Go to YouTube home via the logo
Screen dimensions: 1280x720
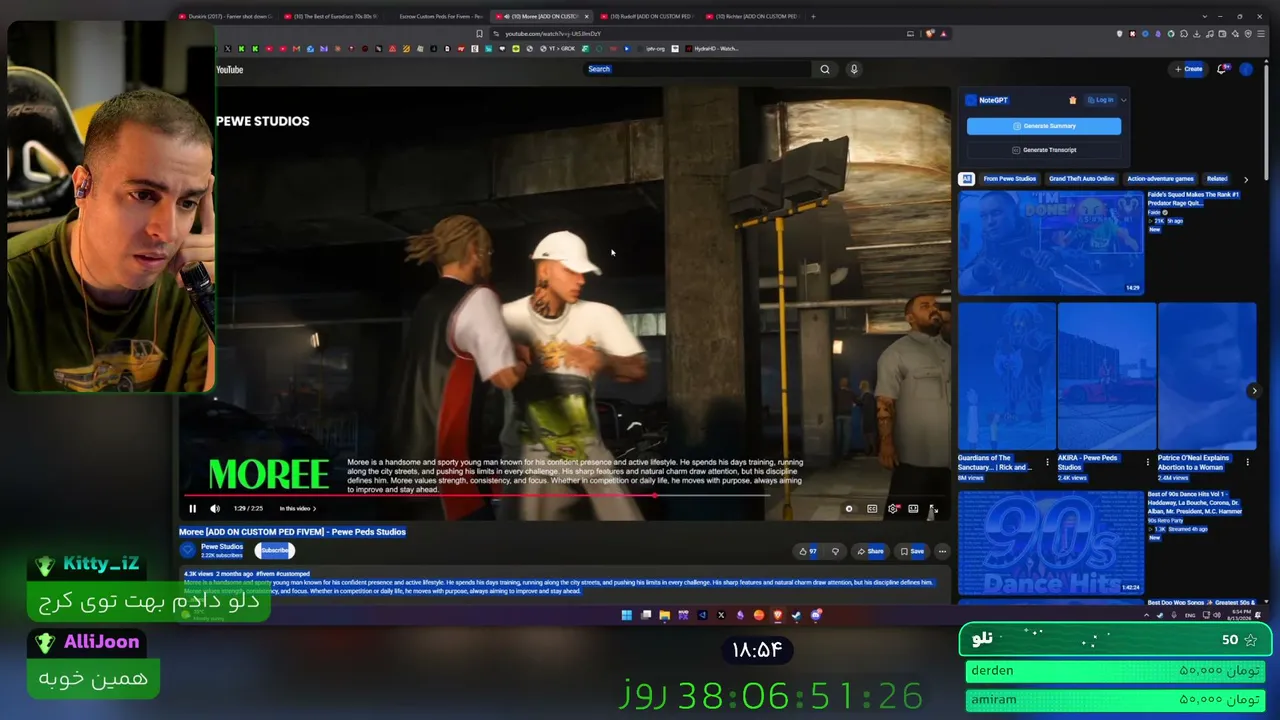230,70
